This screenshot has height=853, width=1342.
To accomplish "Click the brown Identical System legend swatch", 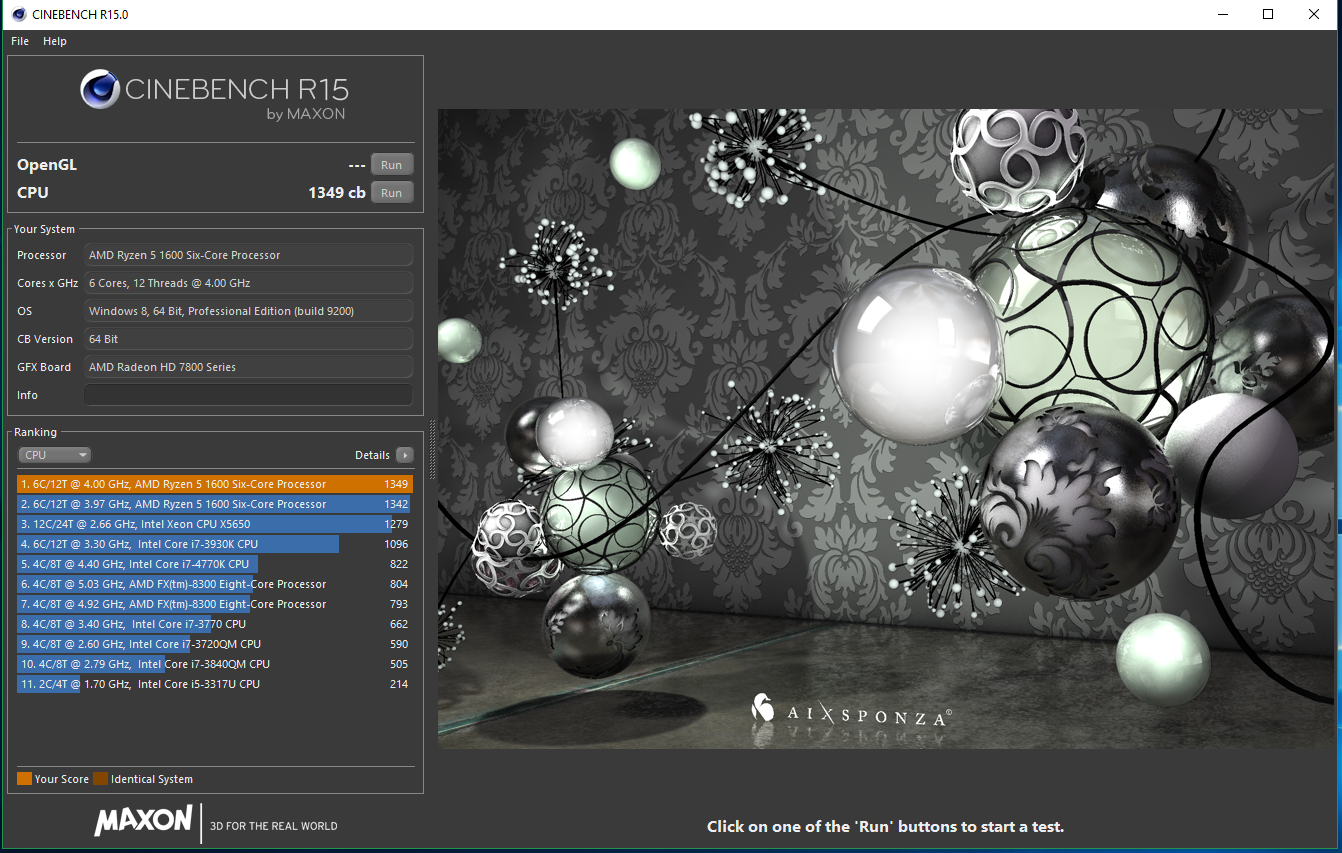I will pyautogui.click(x=100, y=779).
